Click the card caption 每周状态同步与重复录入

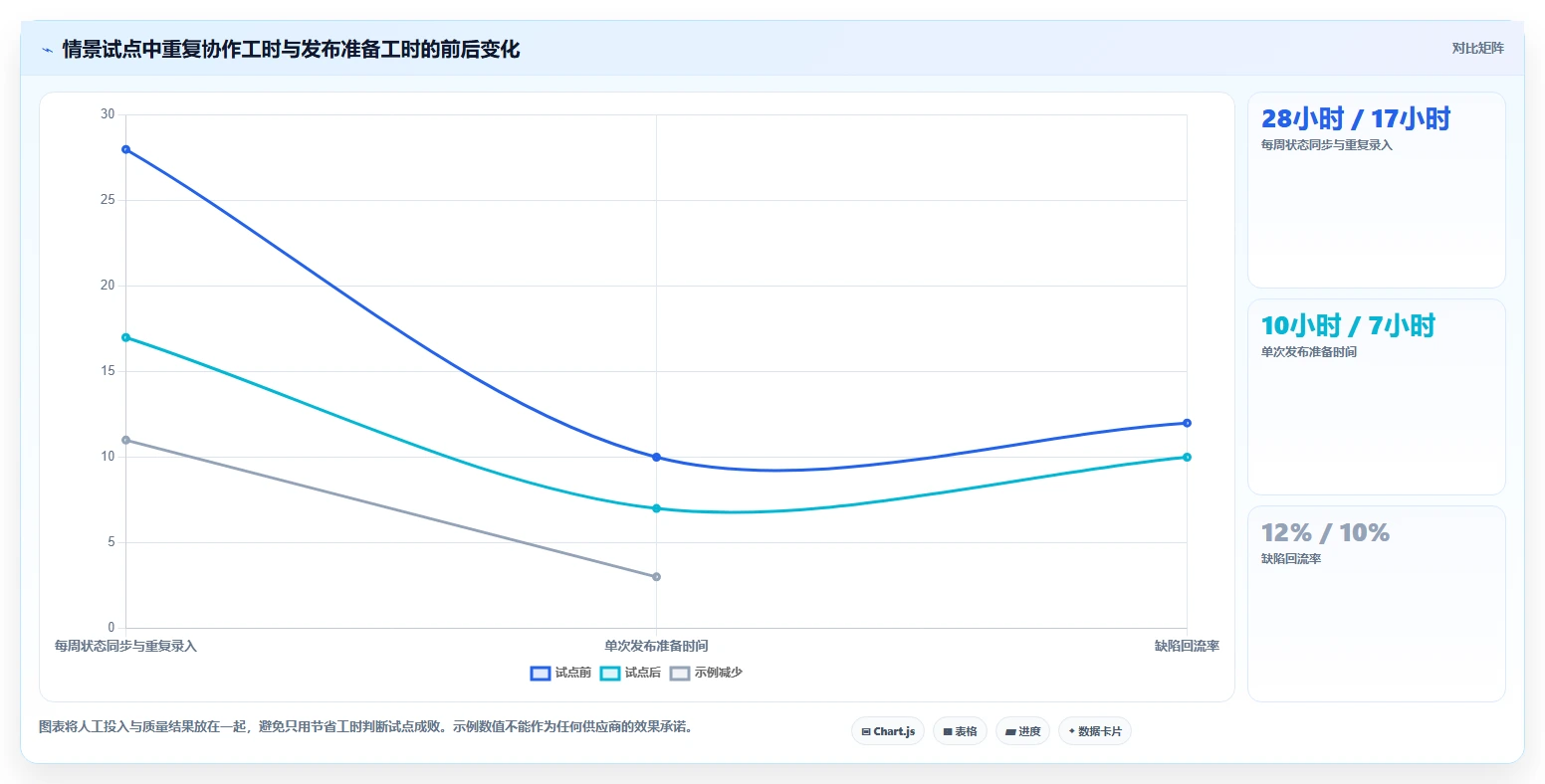click(x=1327, y=145)
